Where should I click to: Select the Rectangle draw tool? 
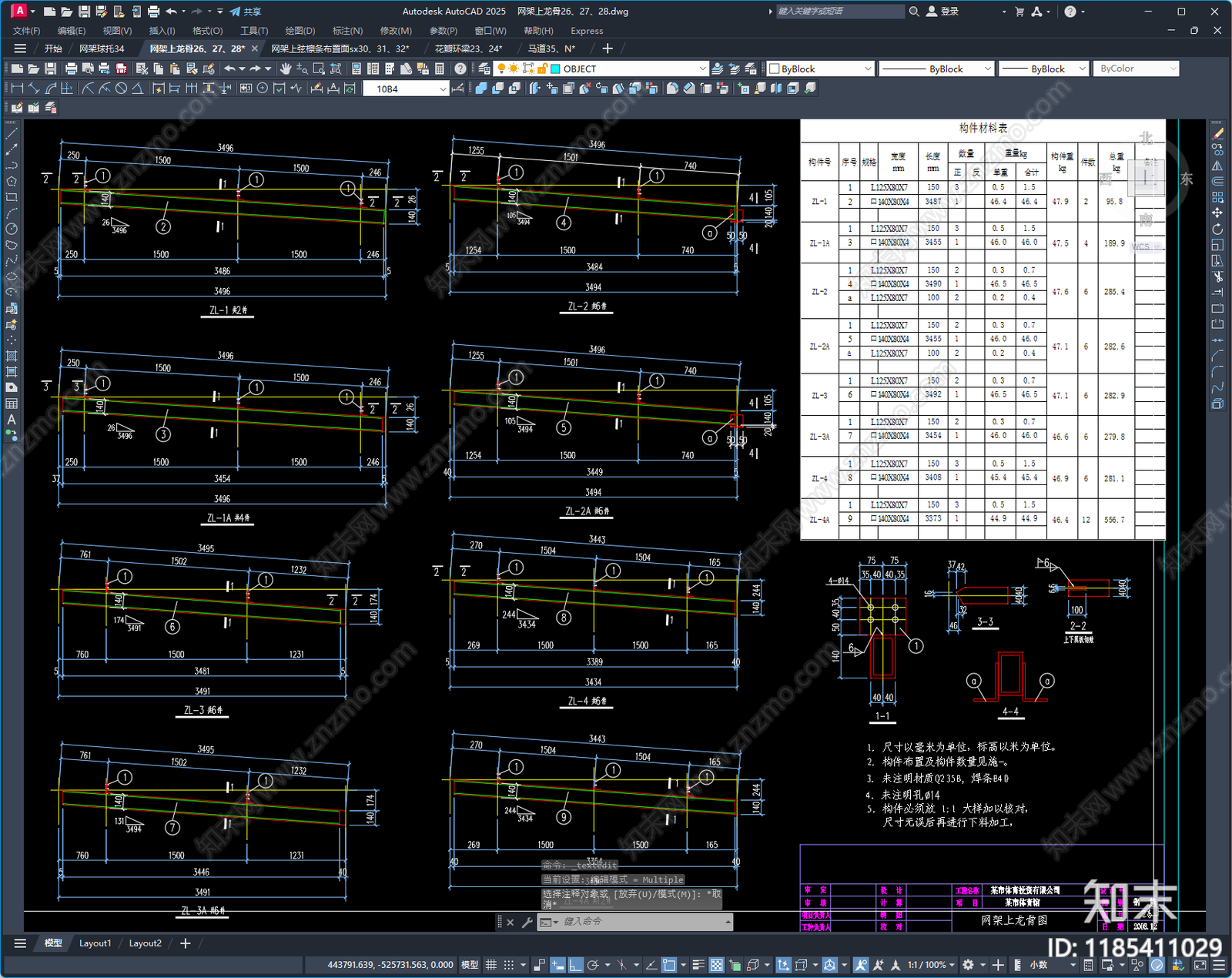coord(12,197)
